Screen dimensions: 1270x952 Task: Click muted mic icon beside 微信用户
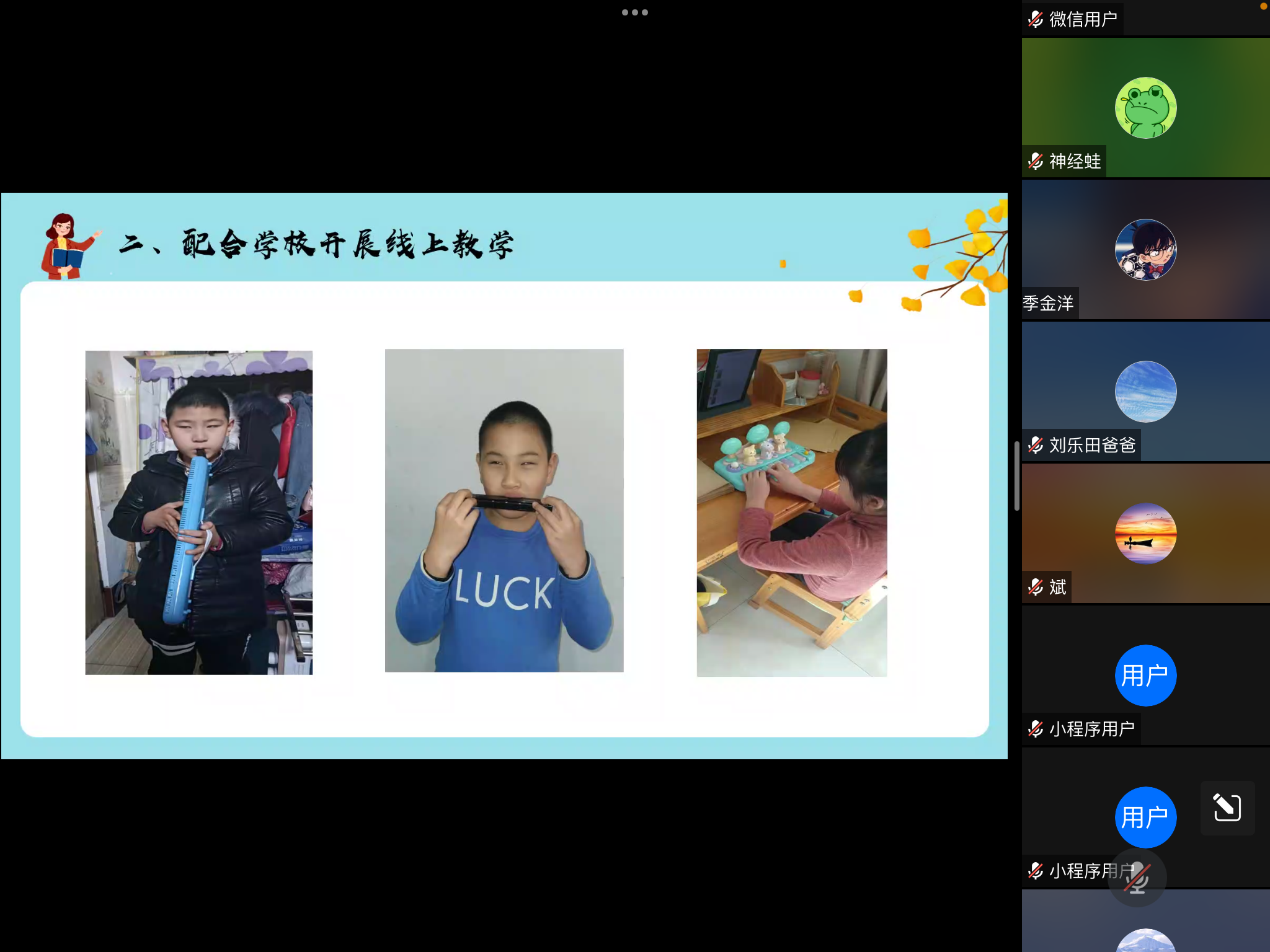(x=1035, y=19)
